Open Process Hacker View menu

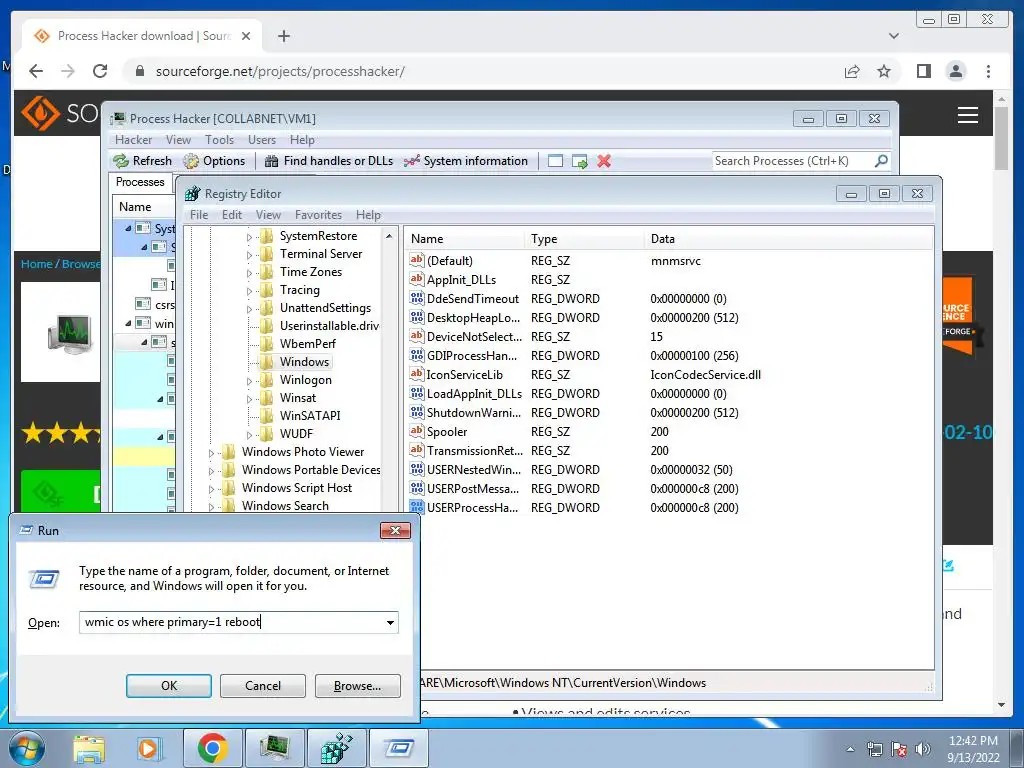click(178, 140)
